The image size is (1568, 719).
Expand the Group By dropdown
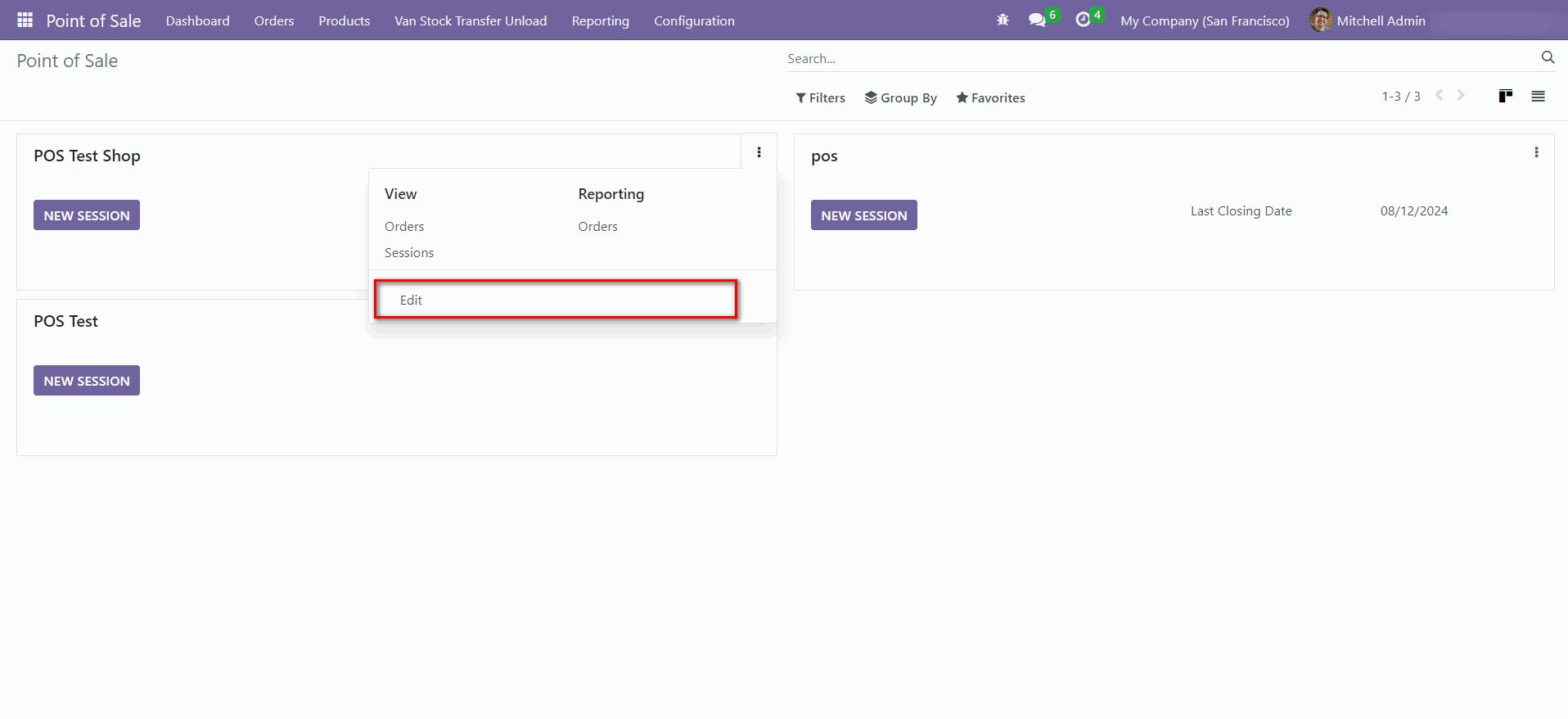(x=900, y=97)
